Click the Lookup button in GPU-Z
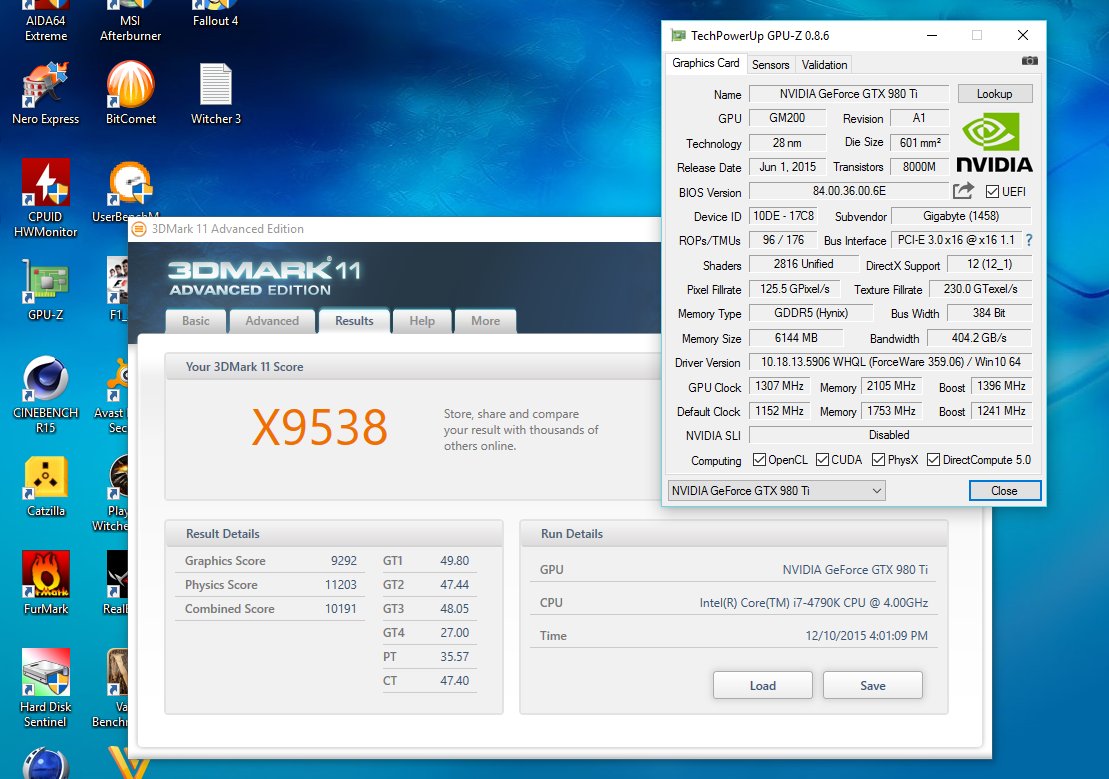Screen dimensions: 1109x779 (x=994, y=94)
